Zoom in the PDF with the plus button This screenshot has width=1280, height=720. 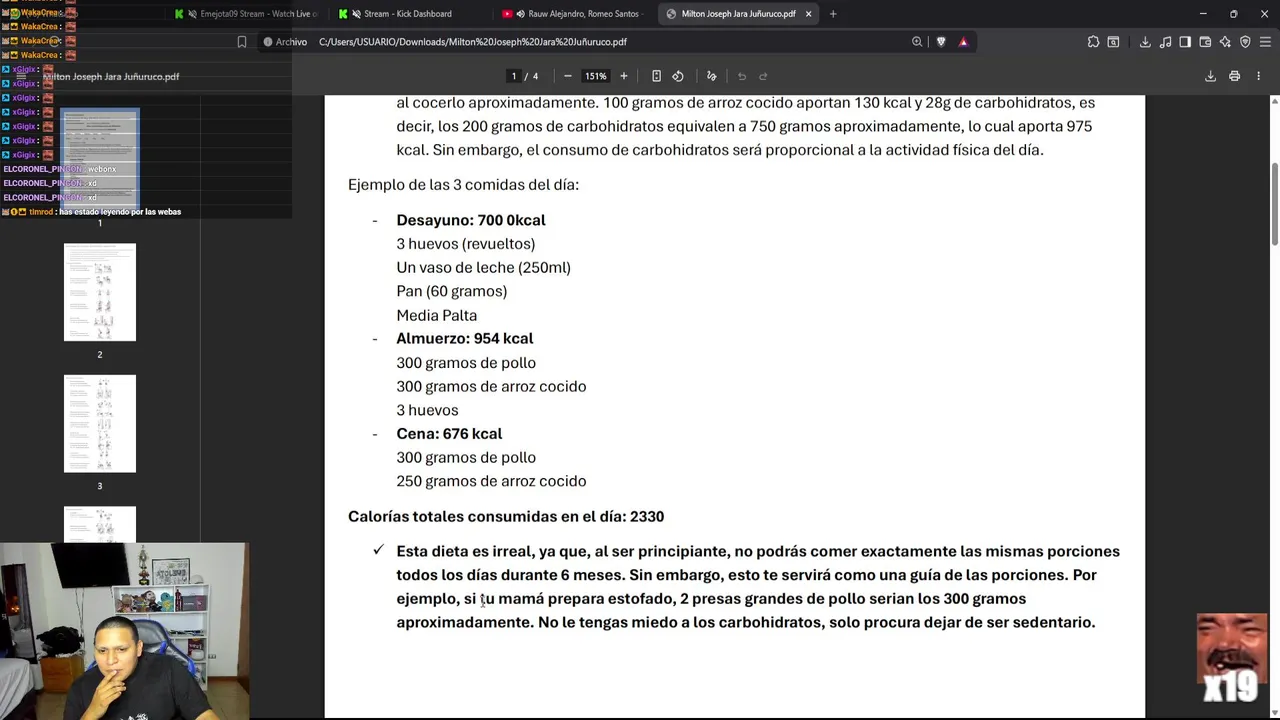[x=624, y=76]
